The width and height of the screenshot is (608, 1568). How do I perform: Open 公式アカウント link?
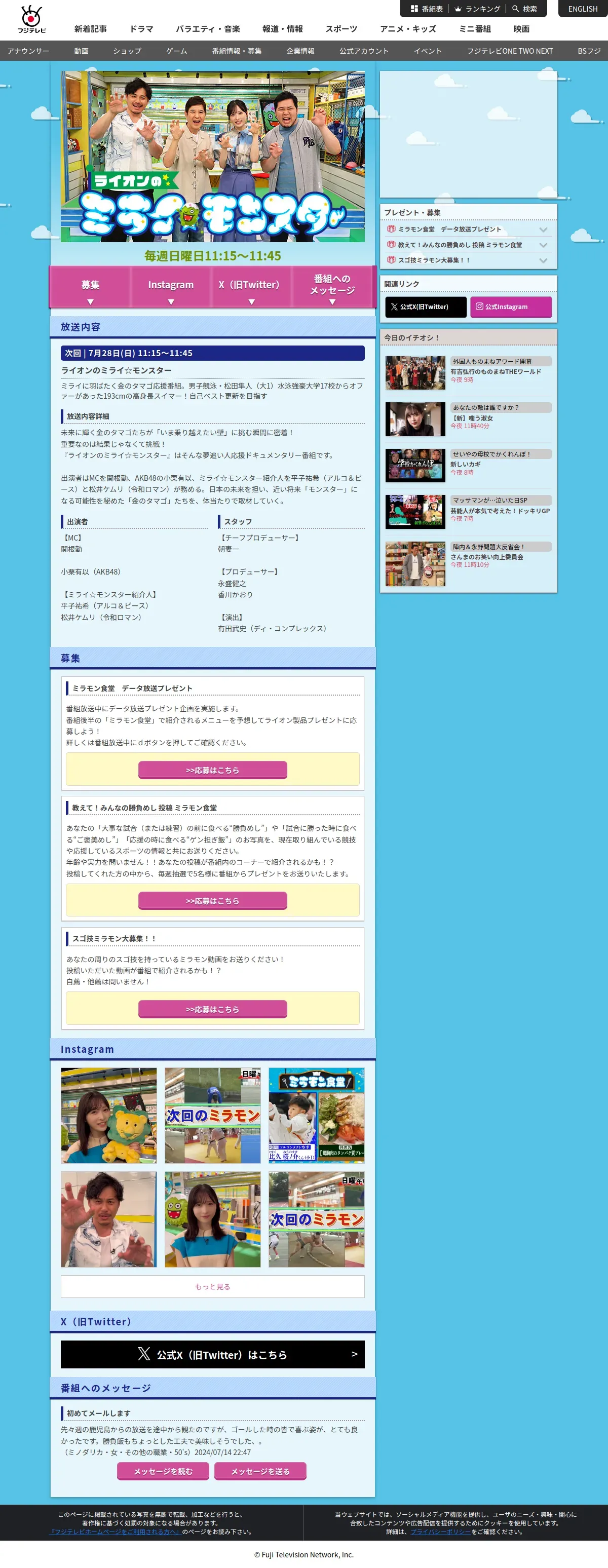364,51
